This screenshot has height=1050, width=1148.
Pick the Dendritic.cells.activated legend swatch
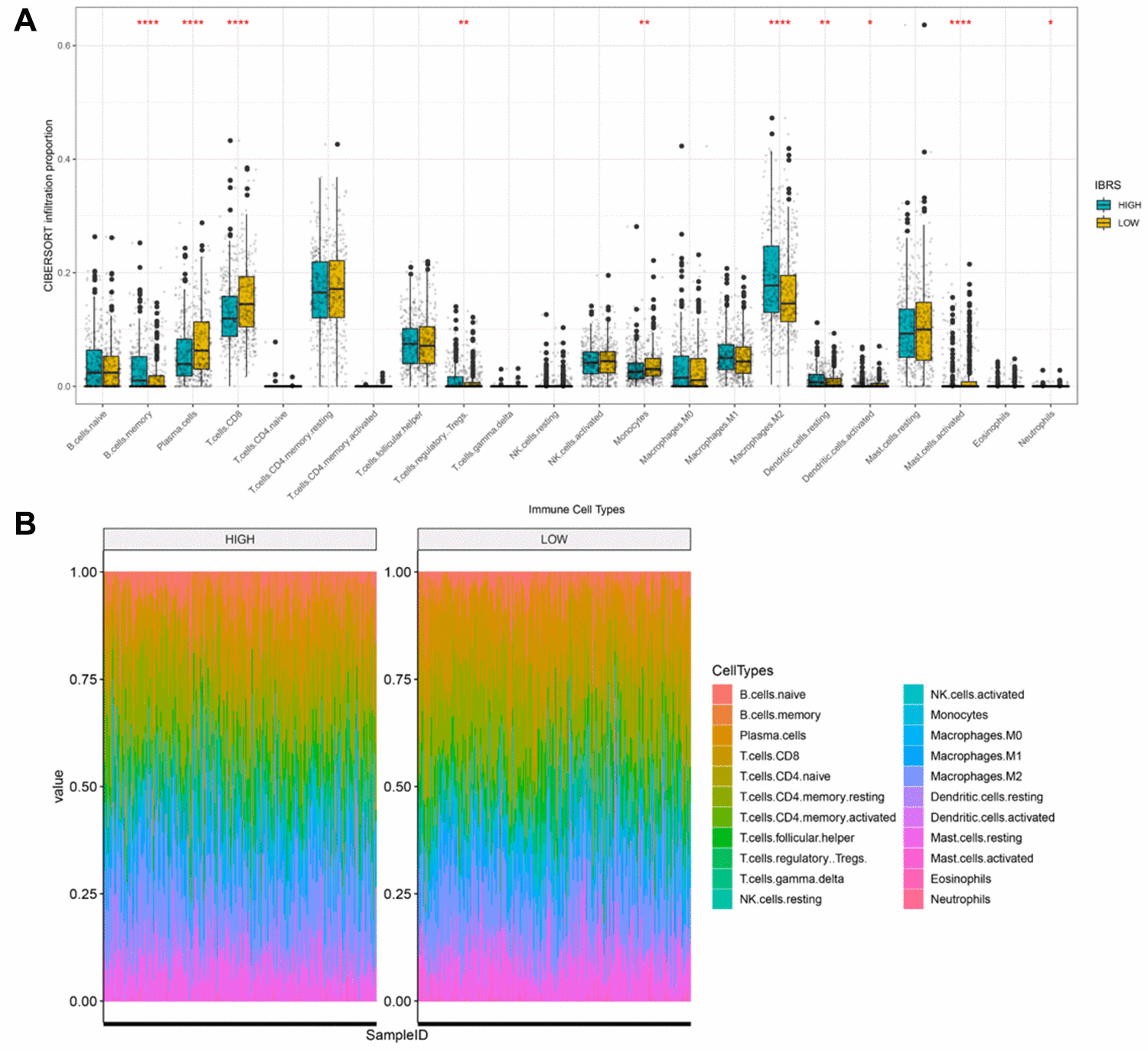coord(913,817)
